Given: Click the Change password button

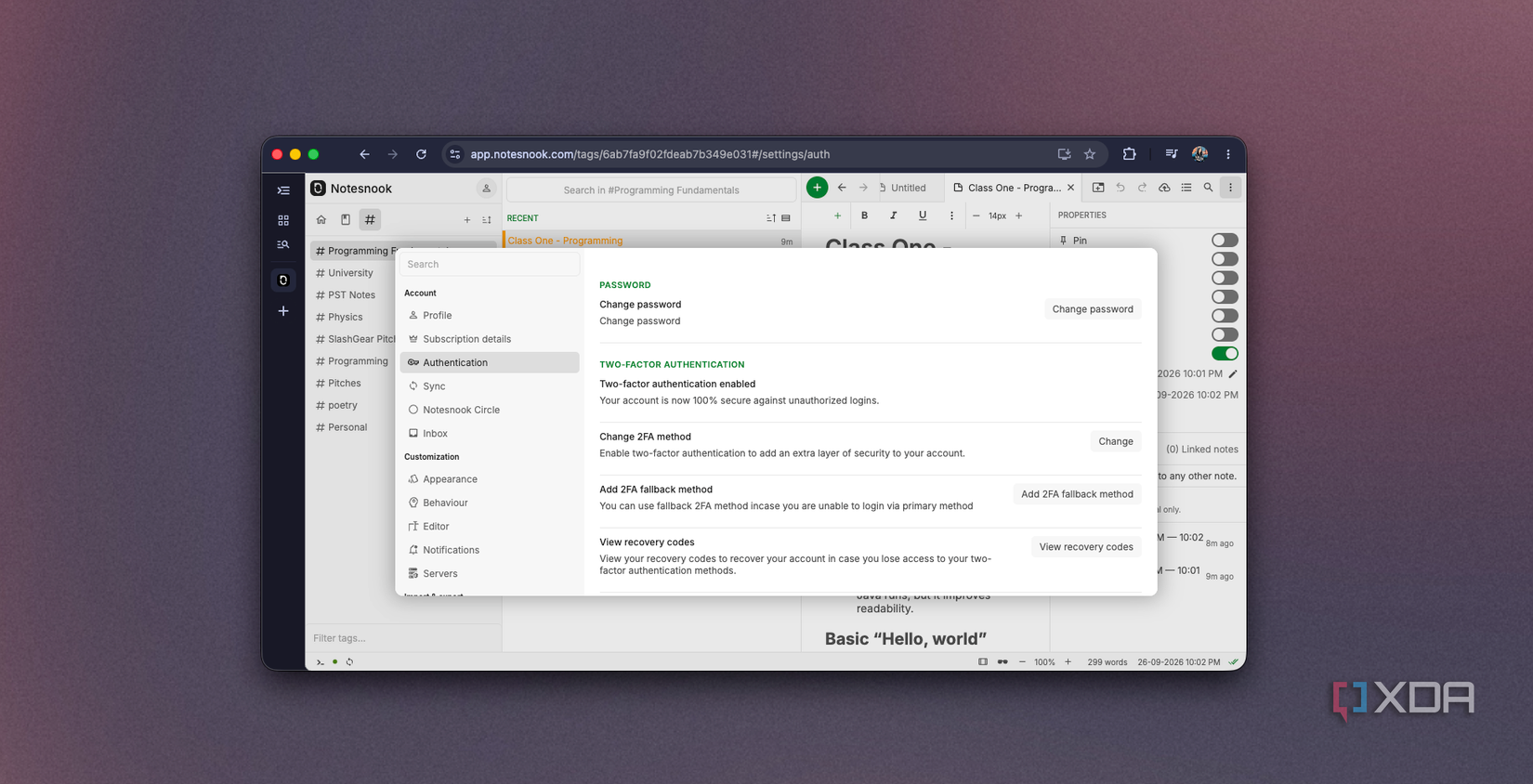Looking at the screenshot, I should (x=1093, y=309).
